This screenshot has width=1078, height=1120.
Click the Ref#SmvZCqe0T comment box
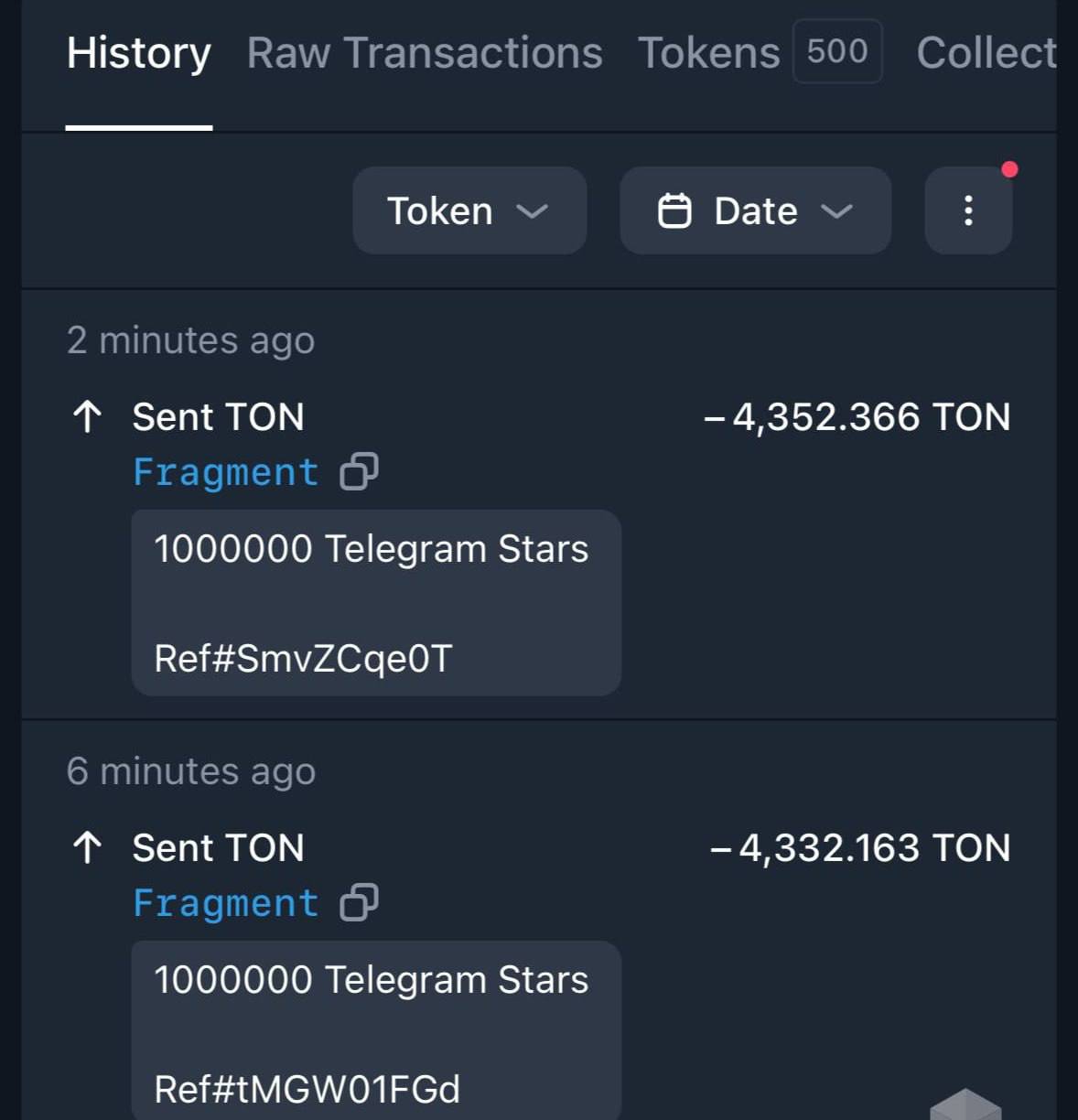[x=376, y=603]
